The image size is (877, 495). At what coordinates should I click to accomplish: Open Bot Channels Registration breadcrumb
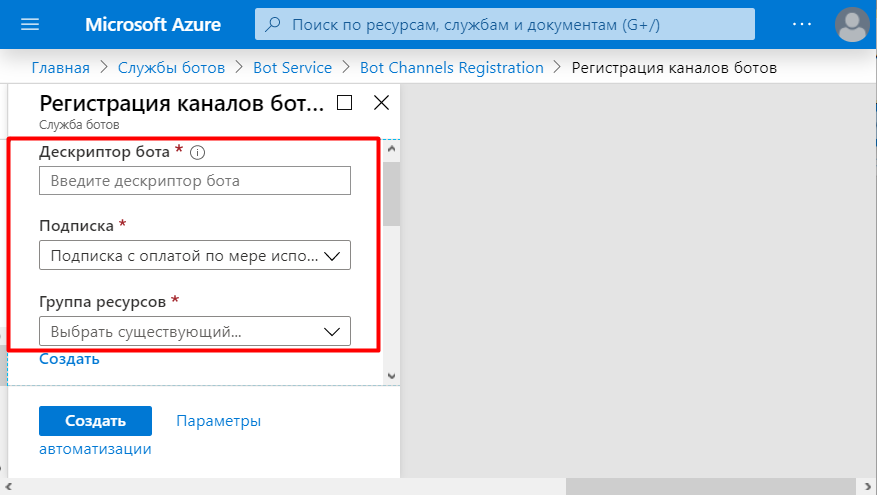[451, 68]
